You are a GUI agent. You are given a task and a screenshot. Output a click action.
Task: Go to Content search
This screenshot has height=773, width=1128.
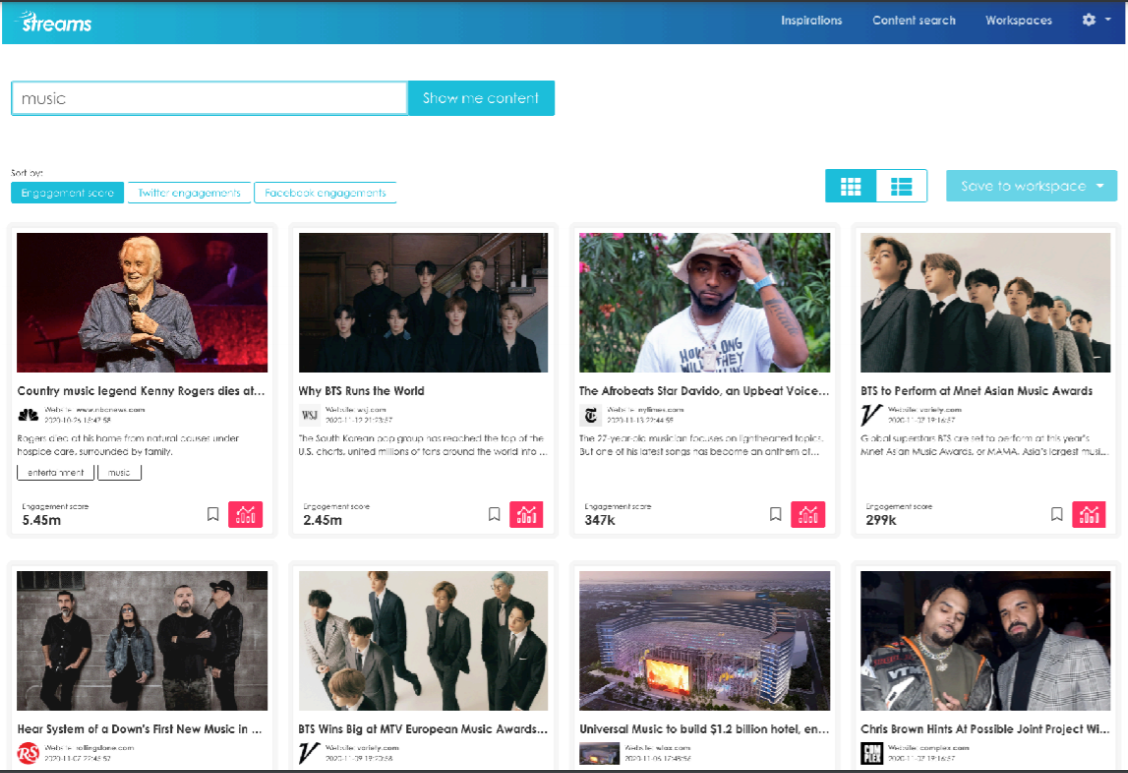pyautogui.click(x=914, y=20)
